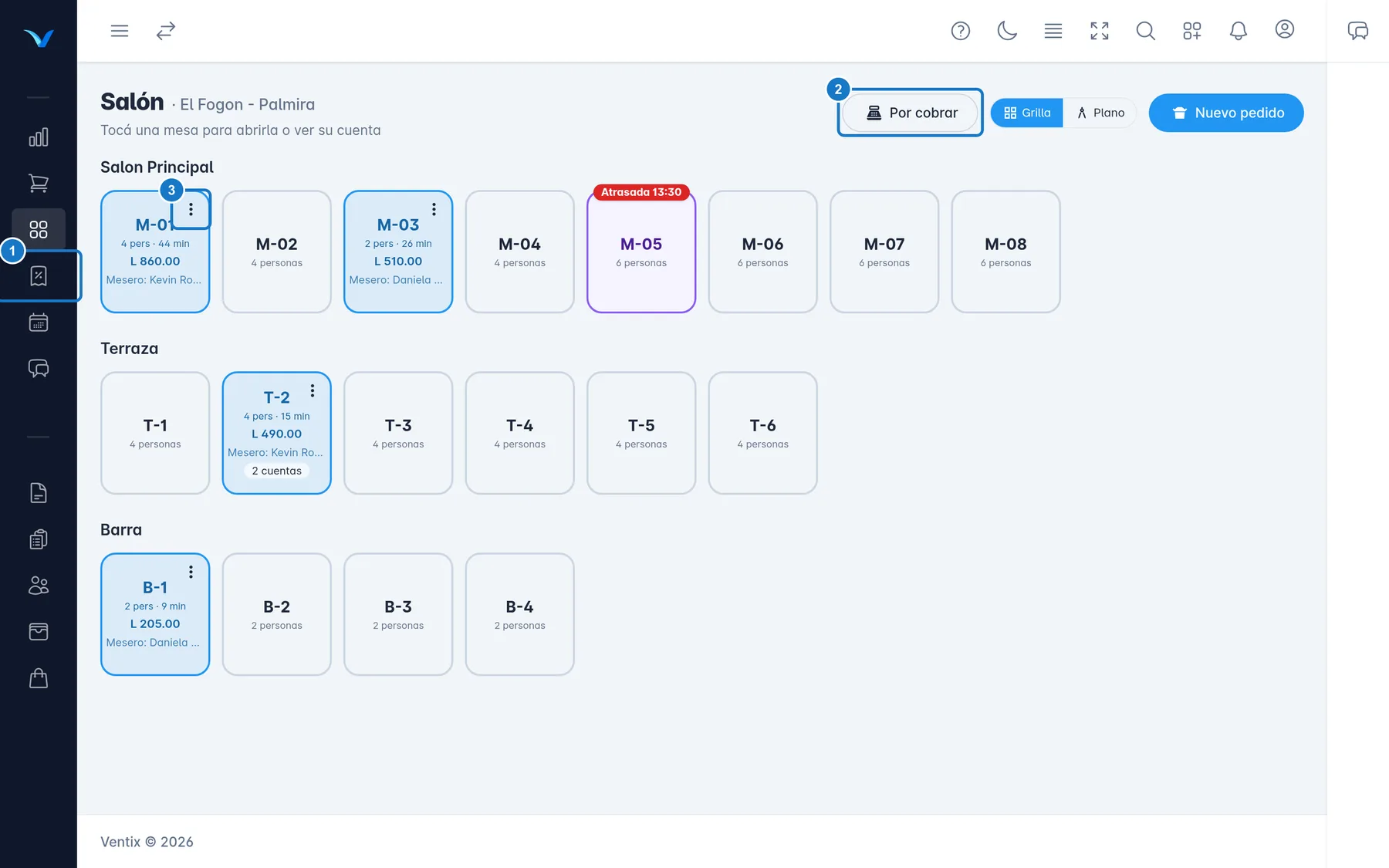Open the notifications bell icon
The image size is (1389, 868).
click(x=1239, y=31)
